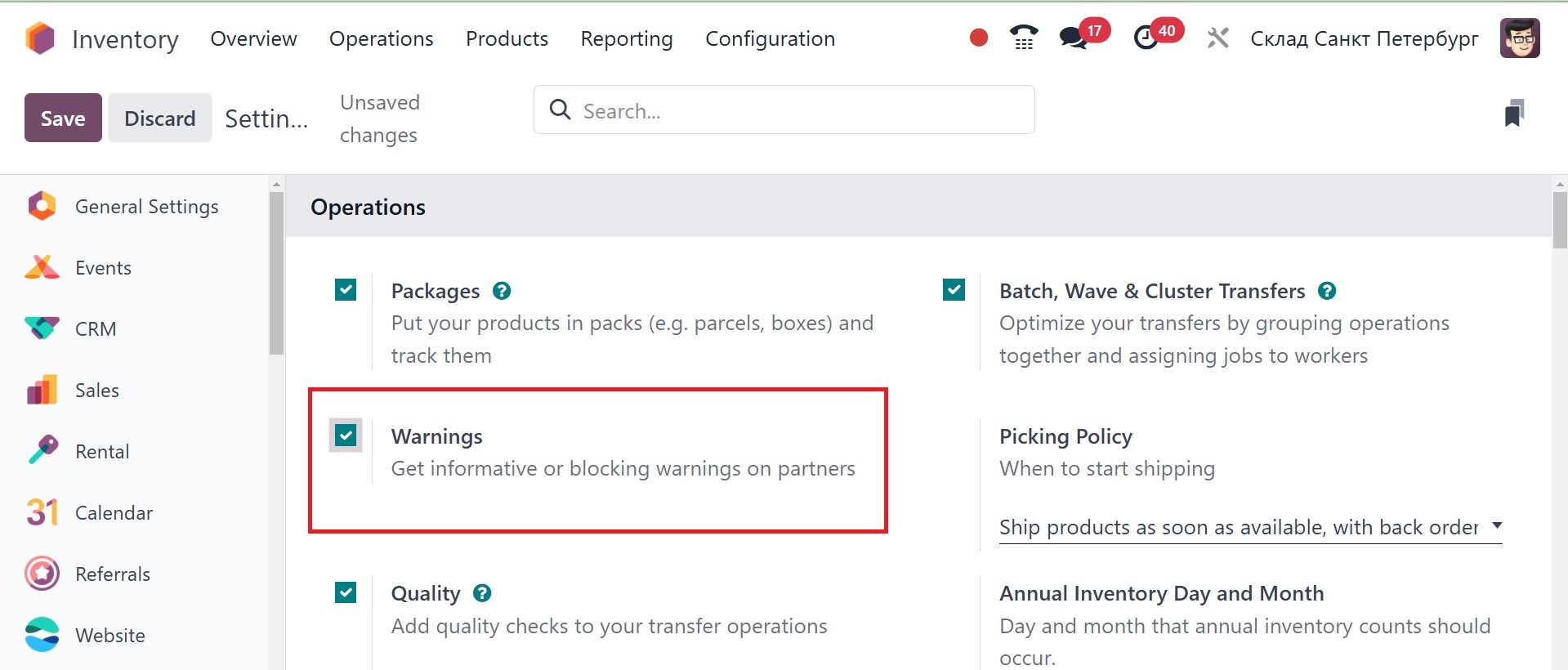Viewport: 1568px width, 670px height.
Task: Open the debug tools wrench icon
Action: tap(1217, 38)
